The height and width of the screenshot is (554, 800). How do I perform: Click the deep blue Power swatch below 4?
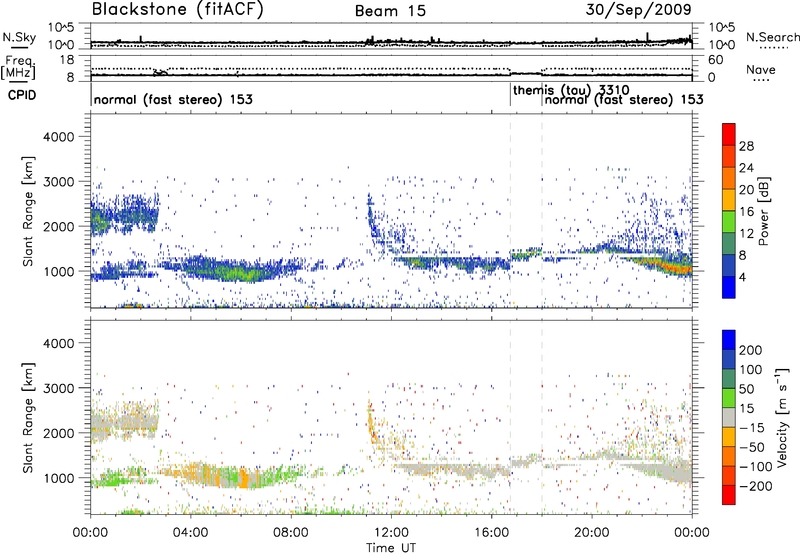tap(729, 287)
